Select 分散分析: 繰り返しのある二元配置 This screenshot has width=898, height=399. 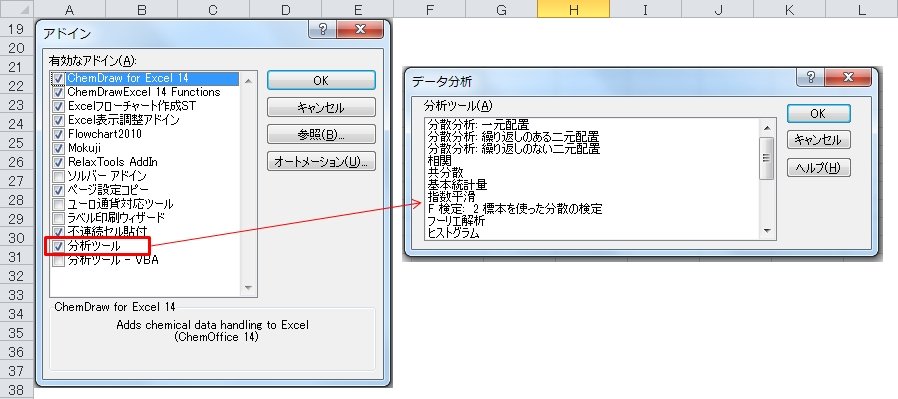pos(513,137)
